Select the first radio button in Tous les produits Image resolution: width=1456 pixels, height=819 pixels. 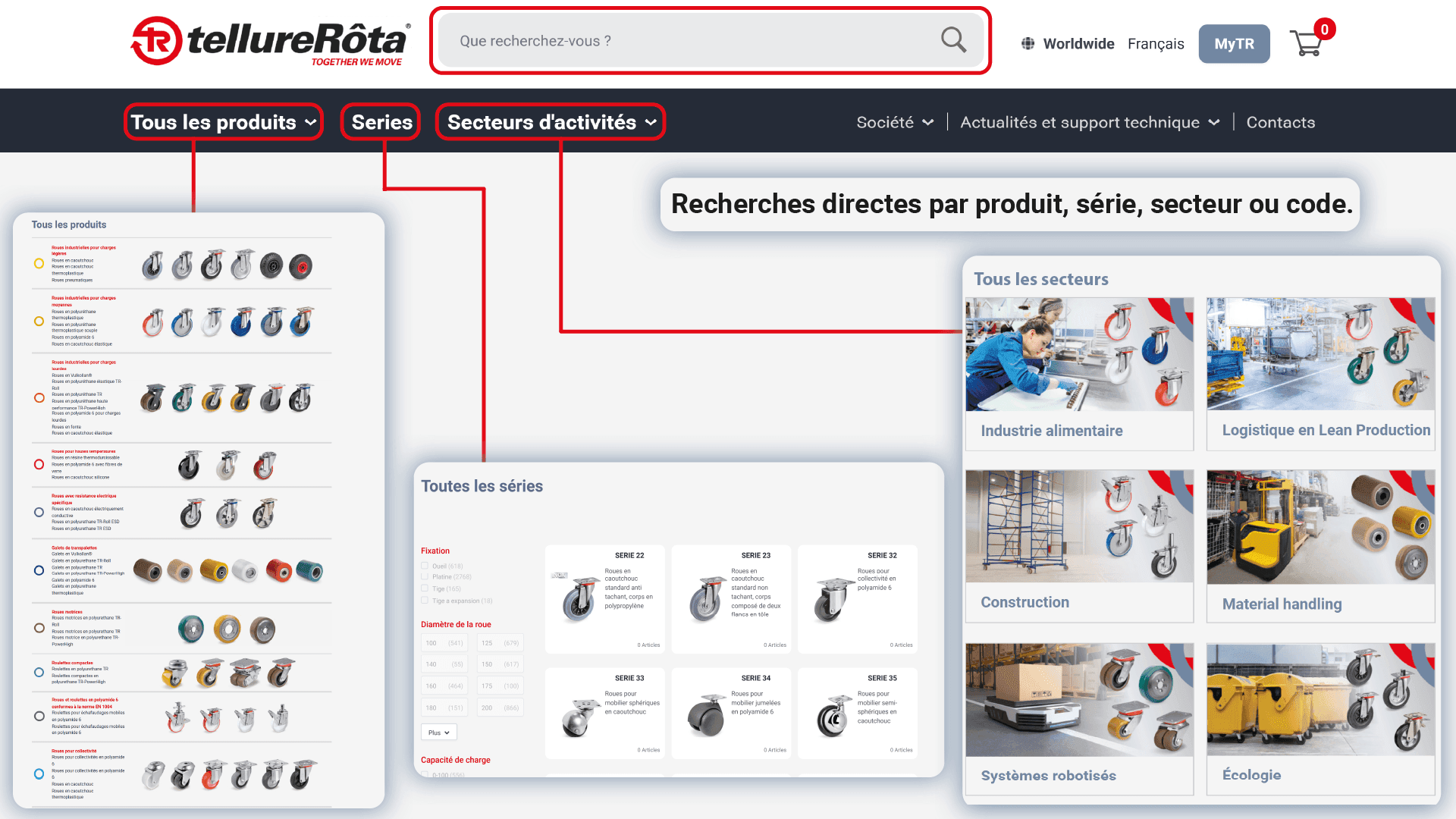pos(39,264)
